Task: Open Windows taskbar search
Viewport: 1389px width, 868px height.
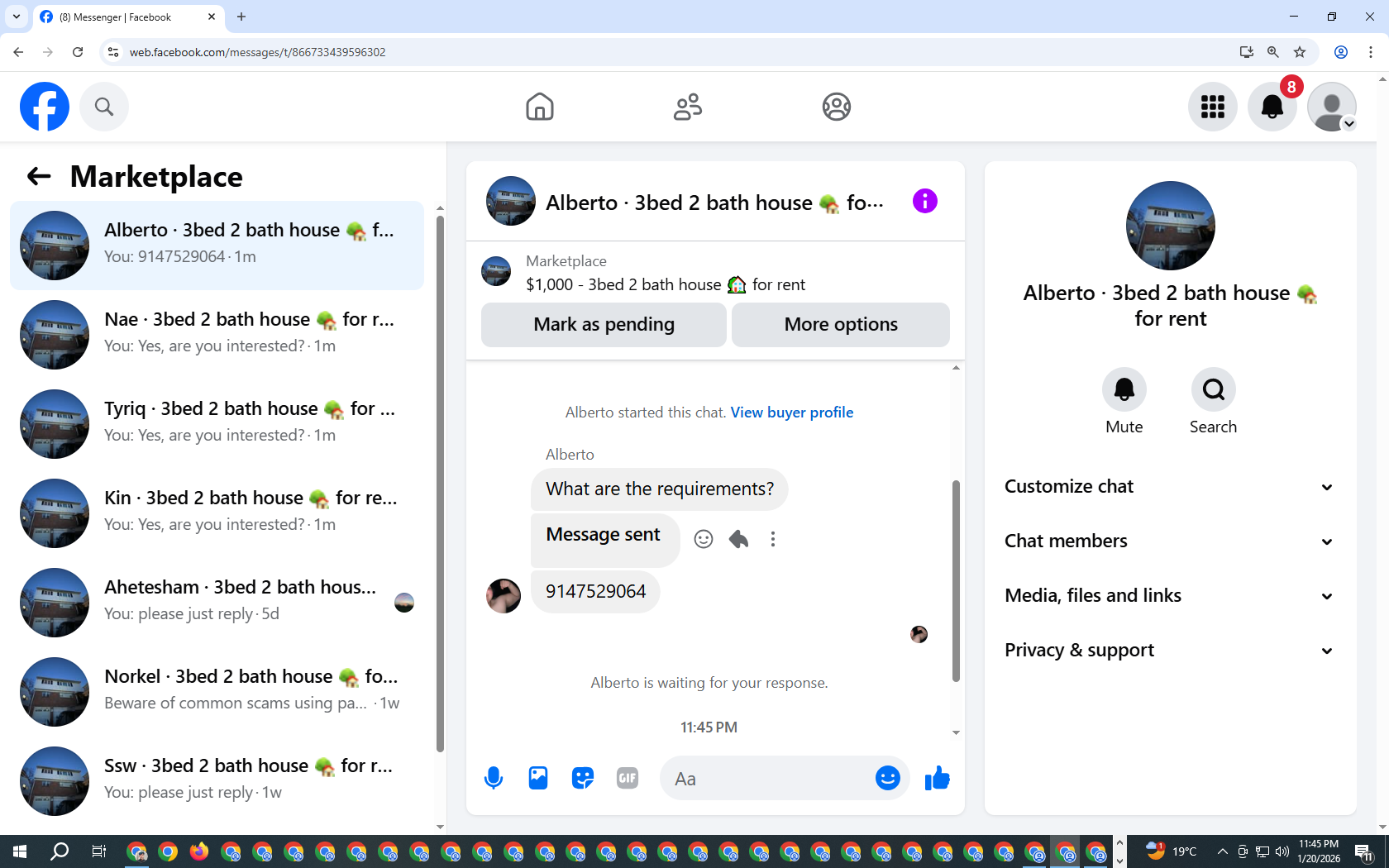Action: pyautogui.click(x=60, y=851)
